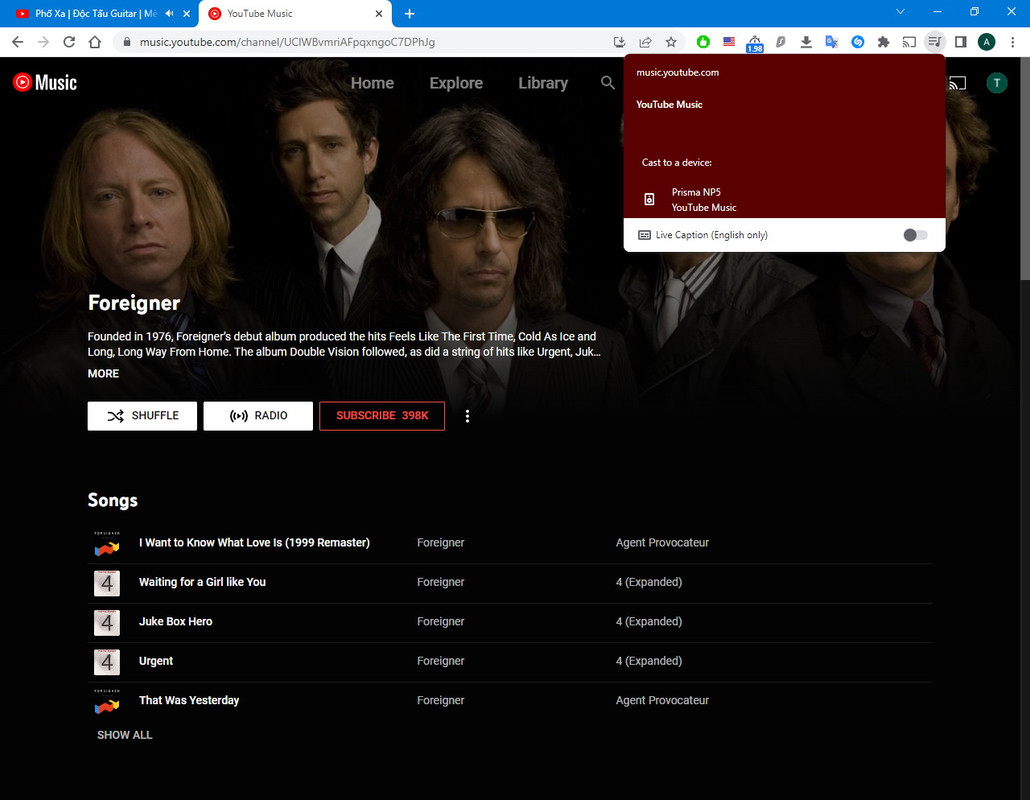Click the YouTube Music logo
Screen dimensions: 1030x800
[45, 82]
